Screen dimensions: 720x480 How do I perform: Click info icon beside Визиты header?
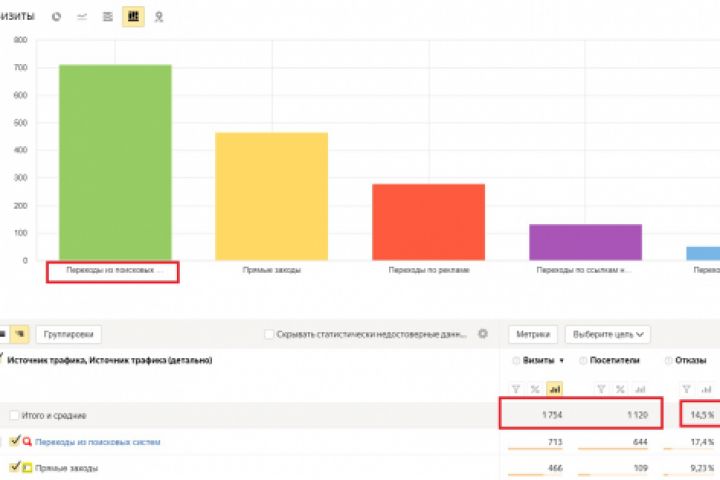click(516, 361)
